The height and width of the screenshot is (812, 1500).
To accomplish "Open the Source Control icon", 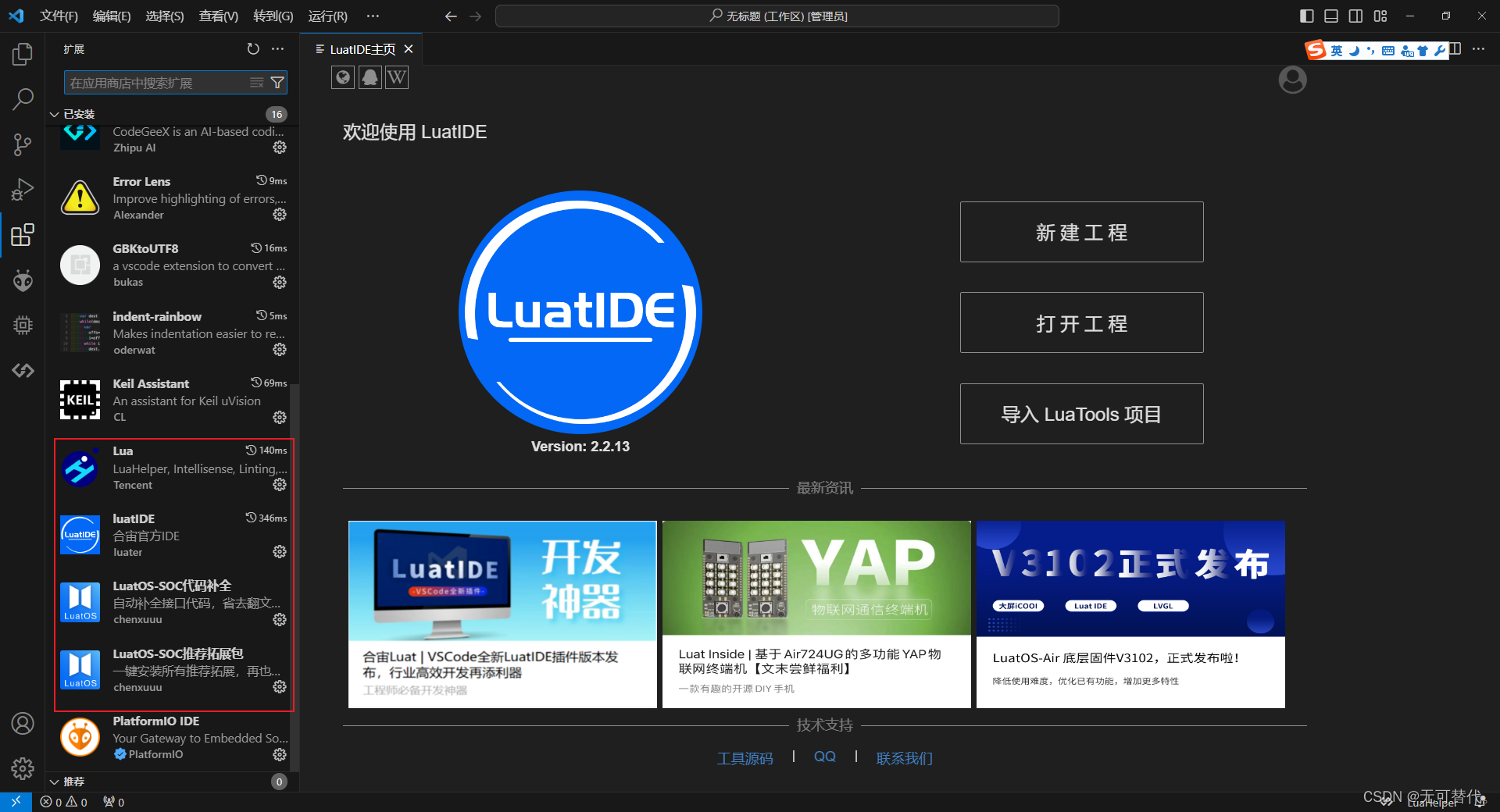I will 23,144.
